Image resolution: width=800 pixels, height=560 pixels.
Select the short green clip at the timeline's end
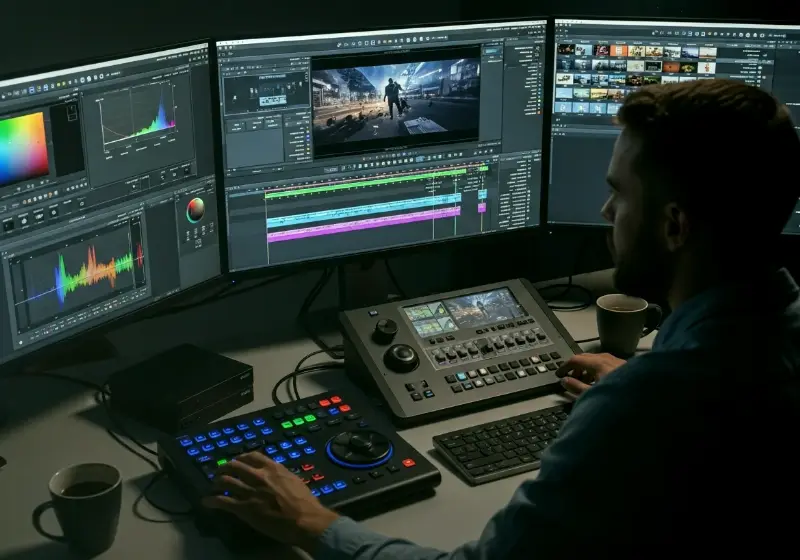pos(483,168)
